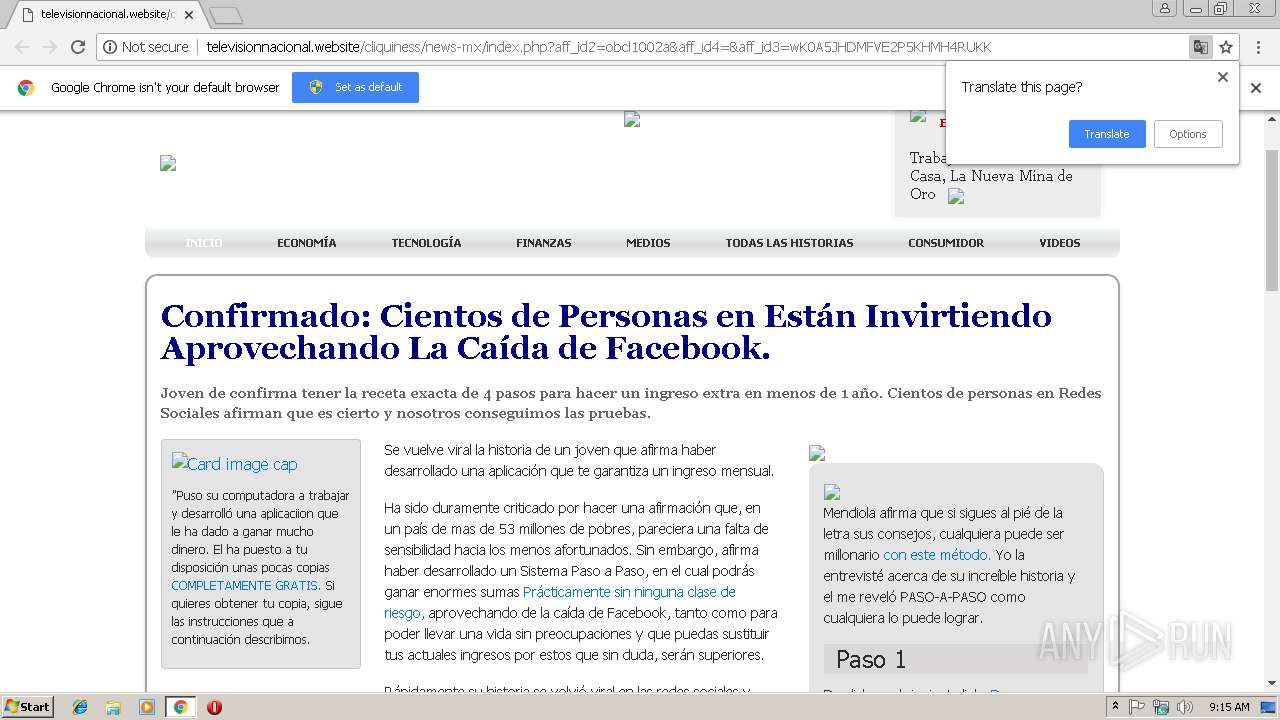Open MEDIOS menu item
The height and width of the screenshot is (720, 1280).
click(648, 243)
